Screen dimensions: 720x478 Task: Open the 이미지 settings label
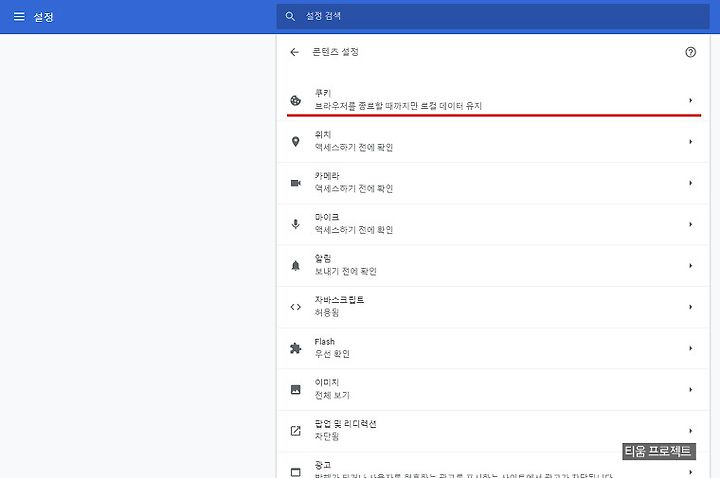(x=326, y=382)
